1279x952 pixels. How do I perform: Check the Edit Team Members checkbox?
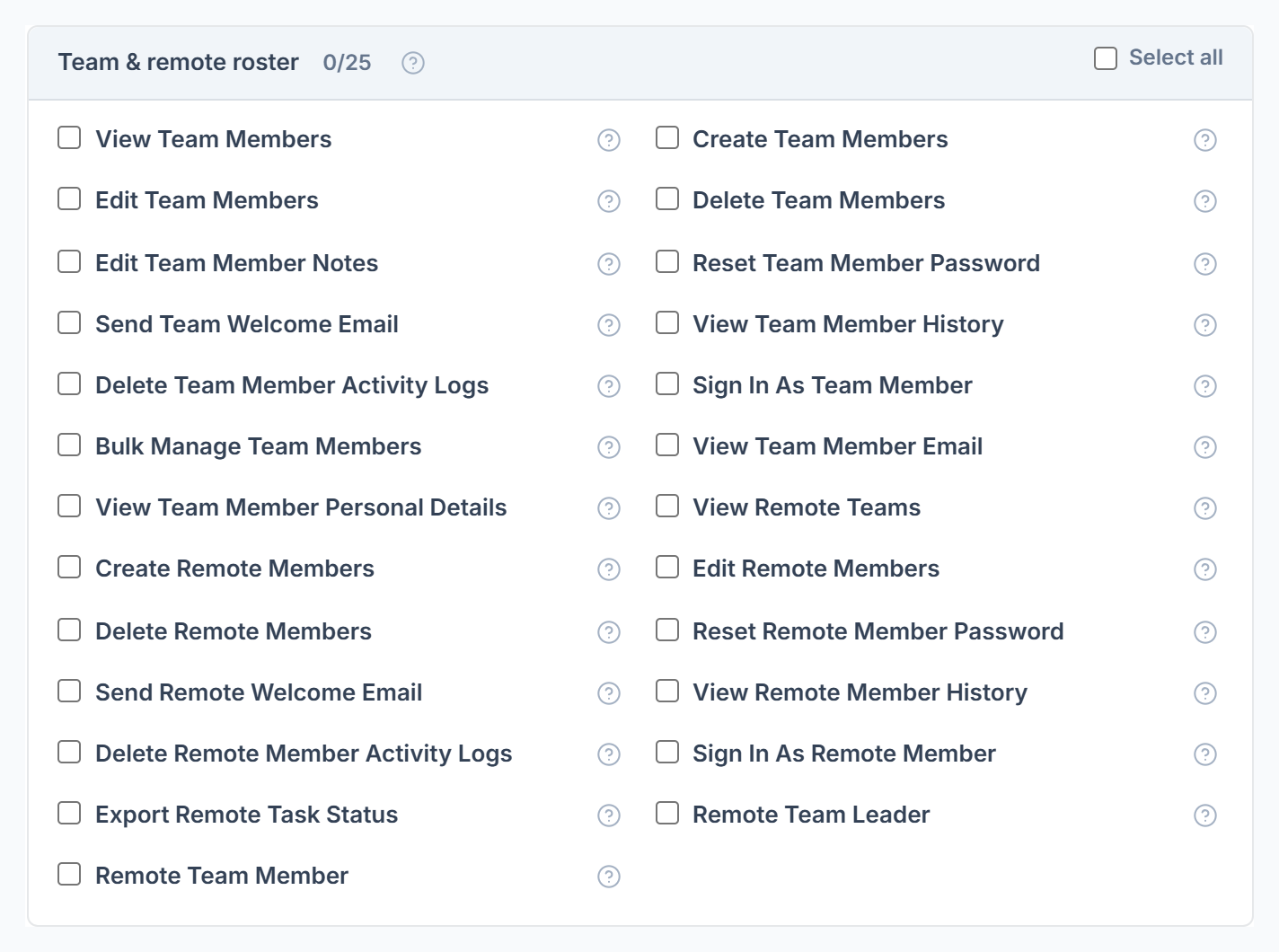pyautogui.click(x=69, y=198)
